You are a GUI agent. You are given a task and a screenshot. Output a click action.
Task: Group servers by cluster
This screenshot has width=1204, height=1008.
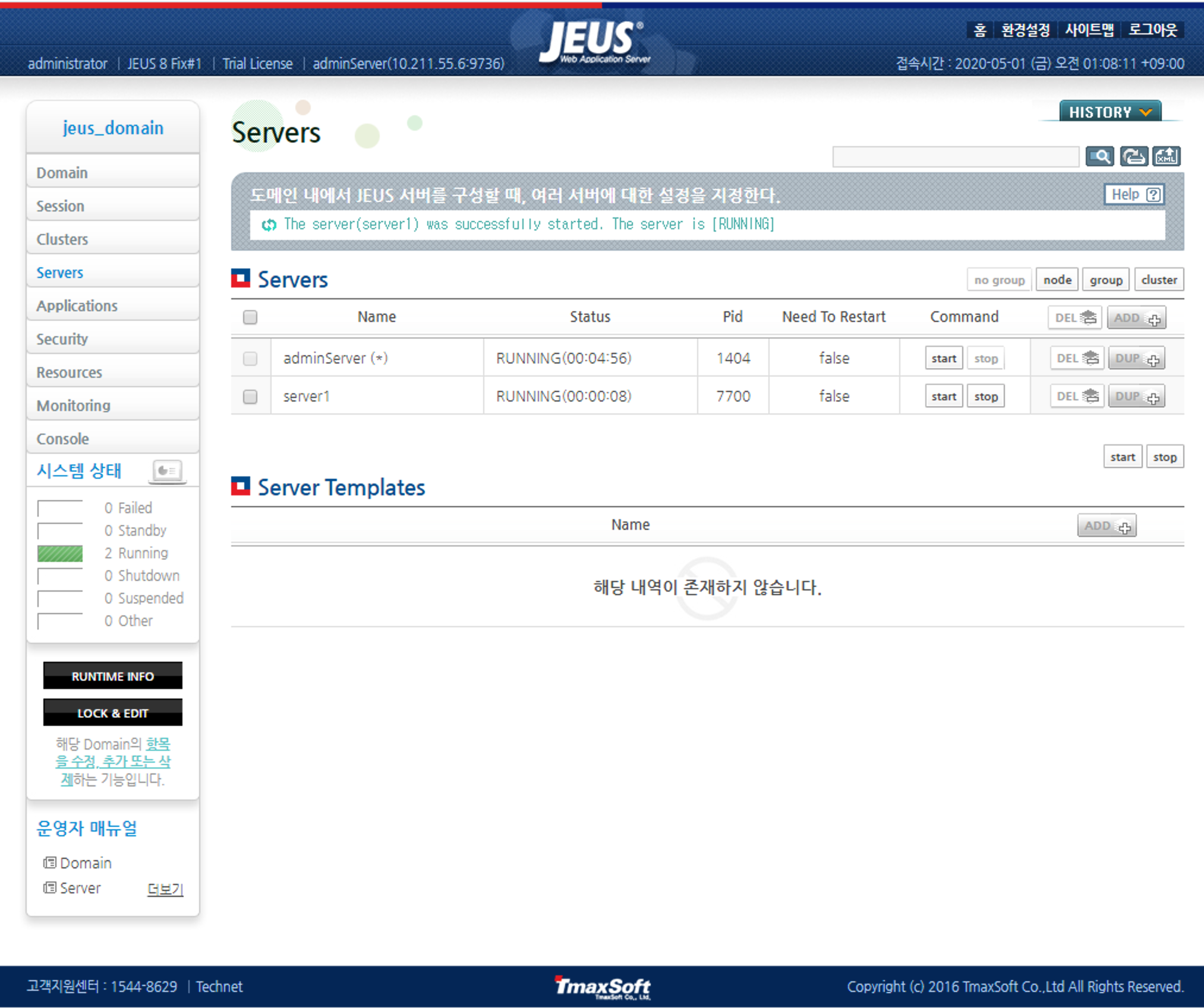pos(1158,280)
